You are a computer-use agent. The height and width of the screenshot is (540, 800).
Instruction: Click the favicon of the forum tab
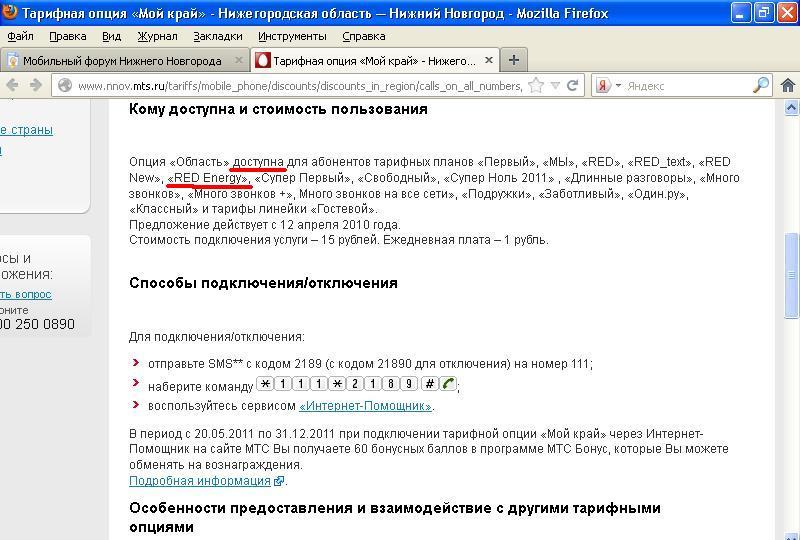pos(13,60)
